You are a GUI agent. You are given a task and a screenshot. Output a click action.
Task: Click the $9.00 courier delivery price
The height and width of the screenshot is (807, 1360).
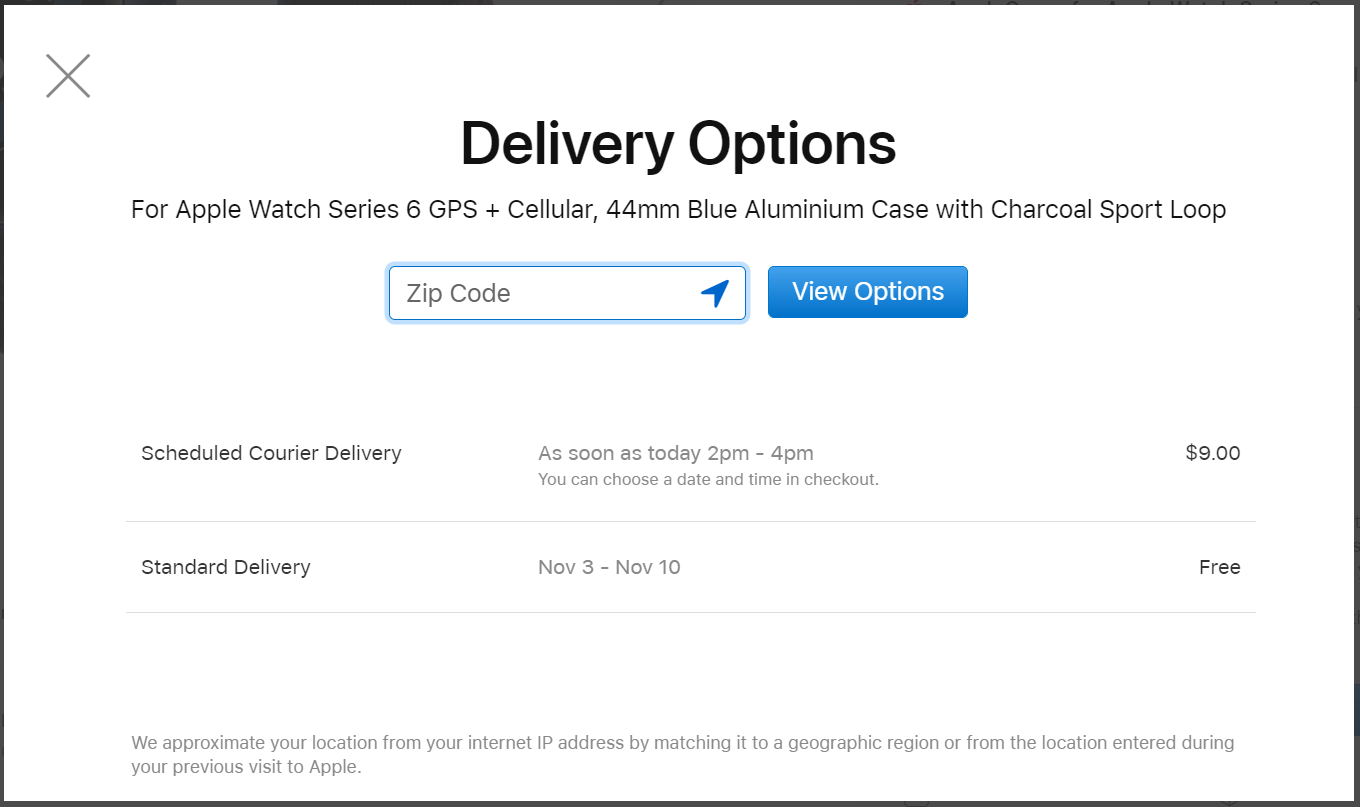tap(1213, 453)
